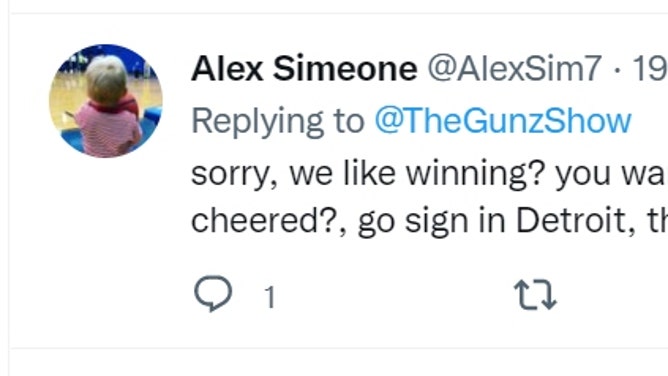The height and width of the screenshot is (376, 668).
Task: Click the tweet timestamp starting with 19
Action: click(x=650, y=68)
